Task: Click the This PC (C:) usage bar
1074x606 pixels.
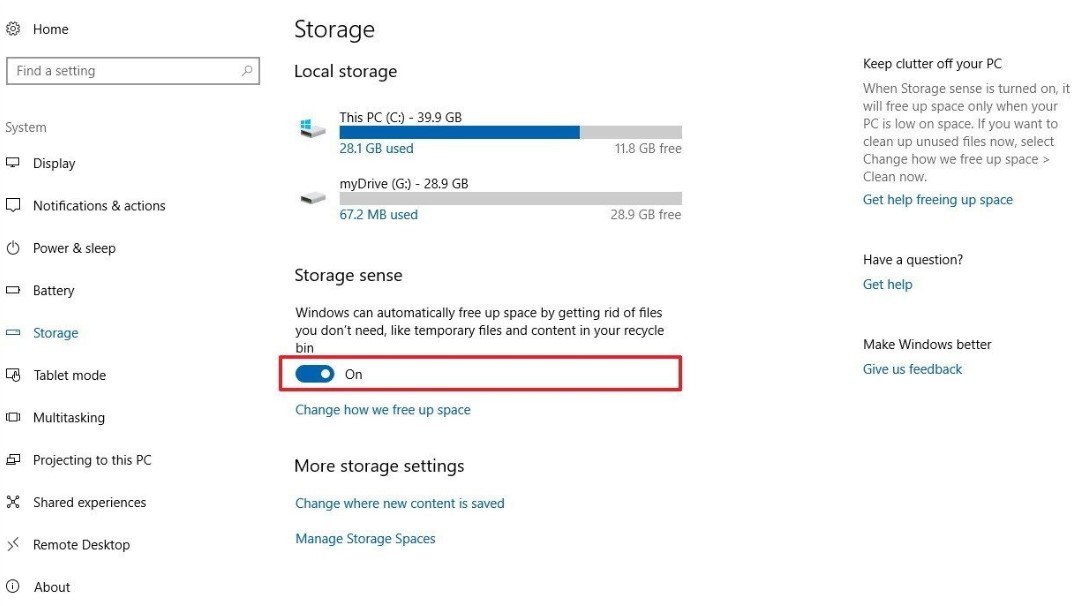Action: click(510, 132)
